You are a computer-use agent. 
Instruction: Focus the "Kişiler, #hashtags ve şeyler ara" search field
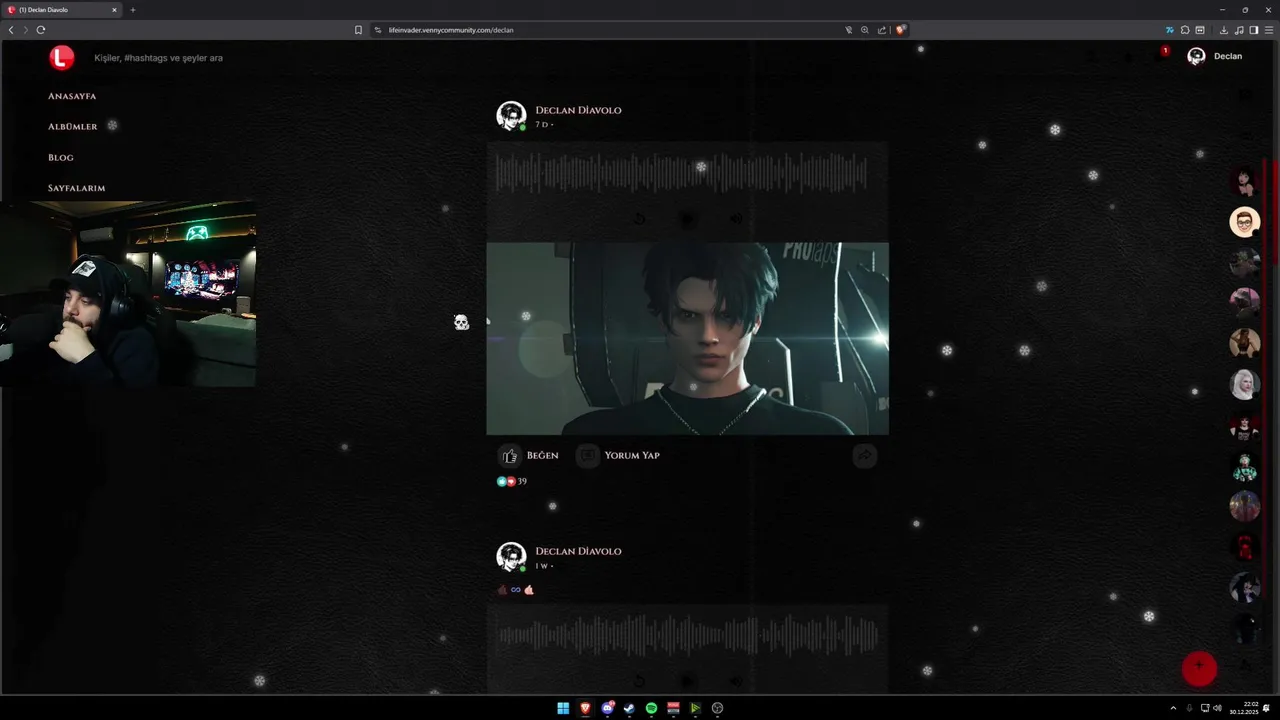[158, 58]
